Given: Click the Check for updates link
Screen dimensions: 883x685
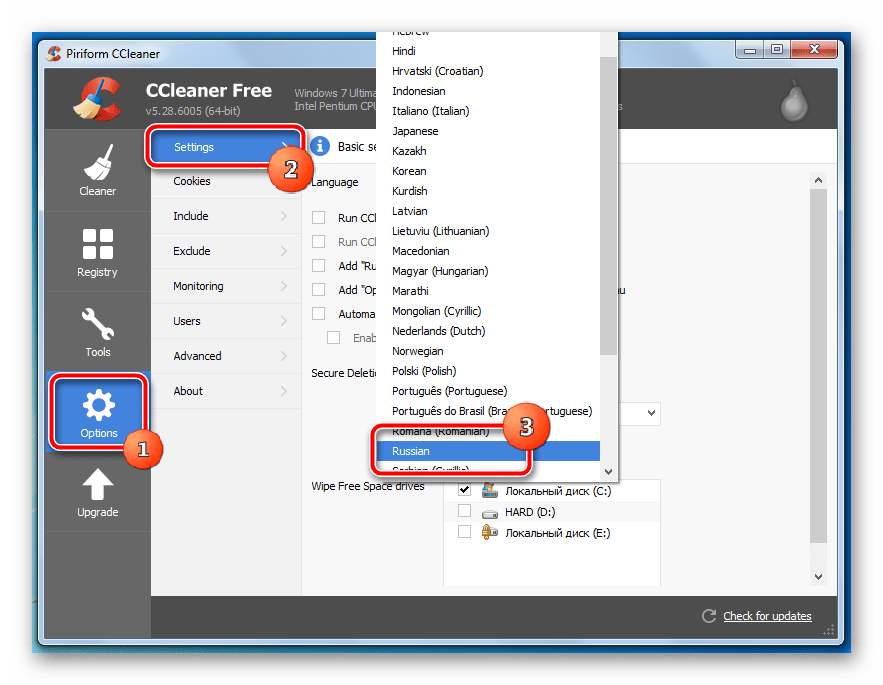Looking at the screenshot, I should tap(767, 616).
